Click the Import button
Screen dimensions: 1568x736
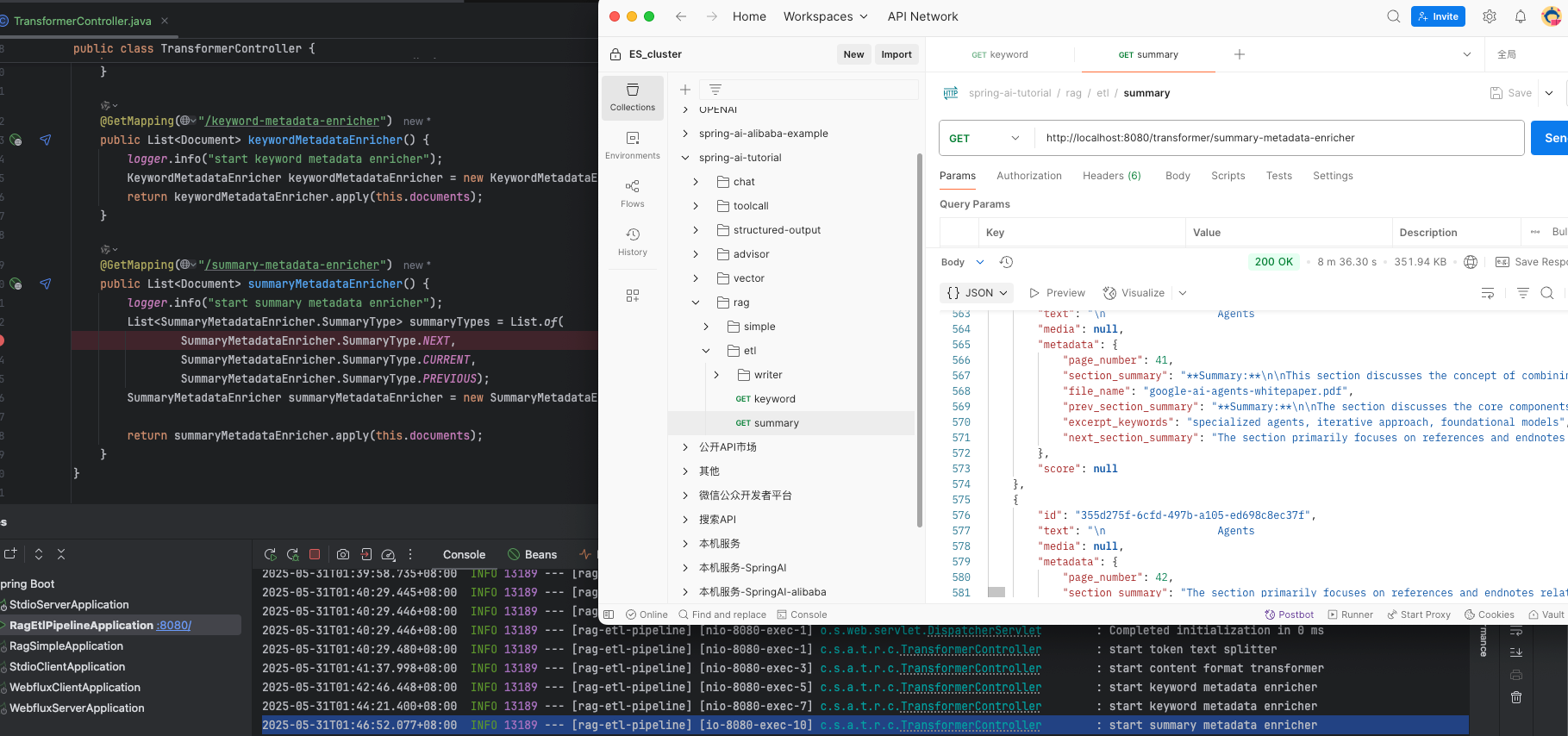[896, 54]
